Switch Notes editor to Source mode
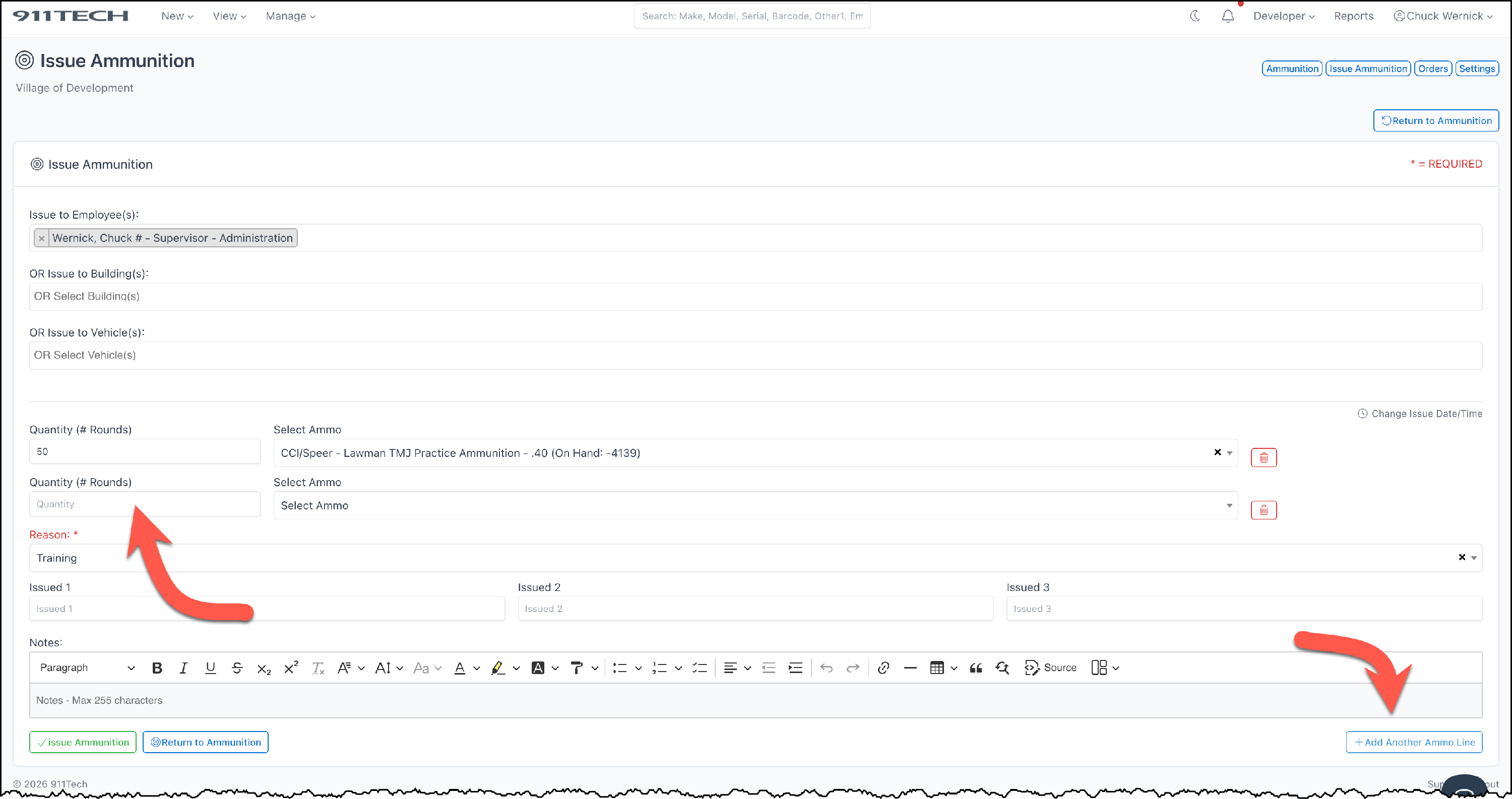The width and height of the screenshot is (1512, 799). click(x=1051, y=668)
